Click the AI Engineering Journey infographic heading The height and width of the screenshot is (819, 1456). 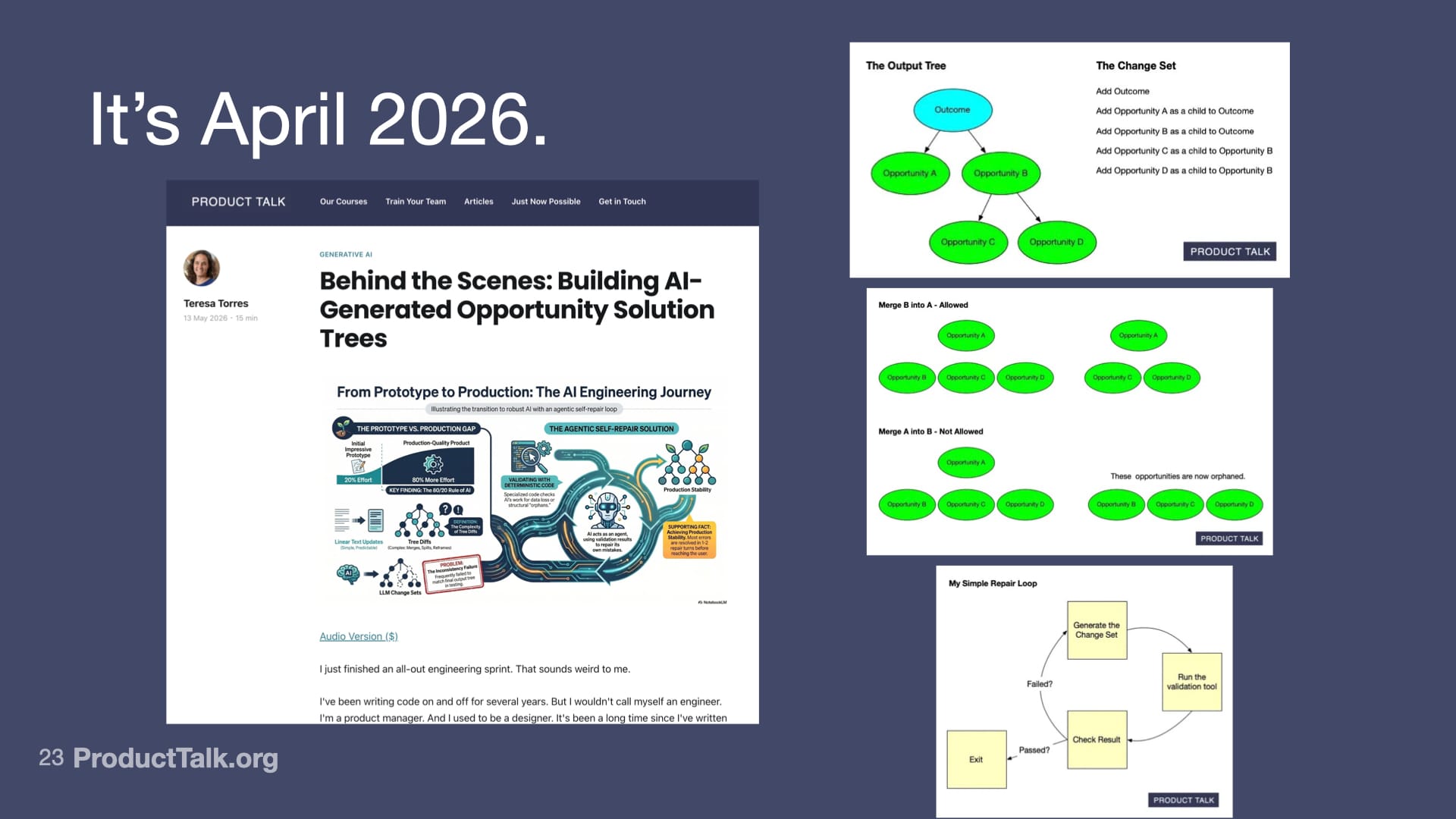tap(524, 392)
